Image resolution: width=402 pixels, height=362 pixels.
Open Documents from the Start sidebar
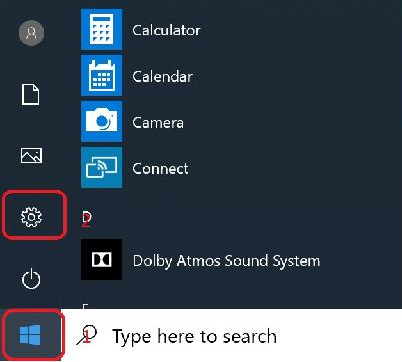click(x=31, y=94)
